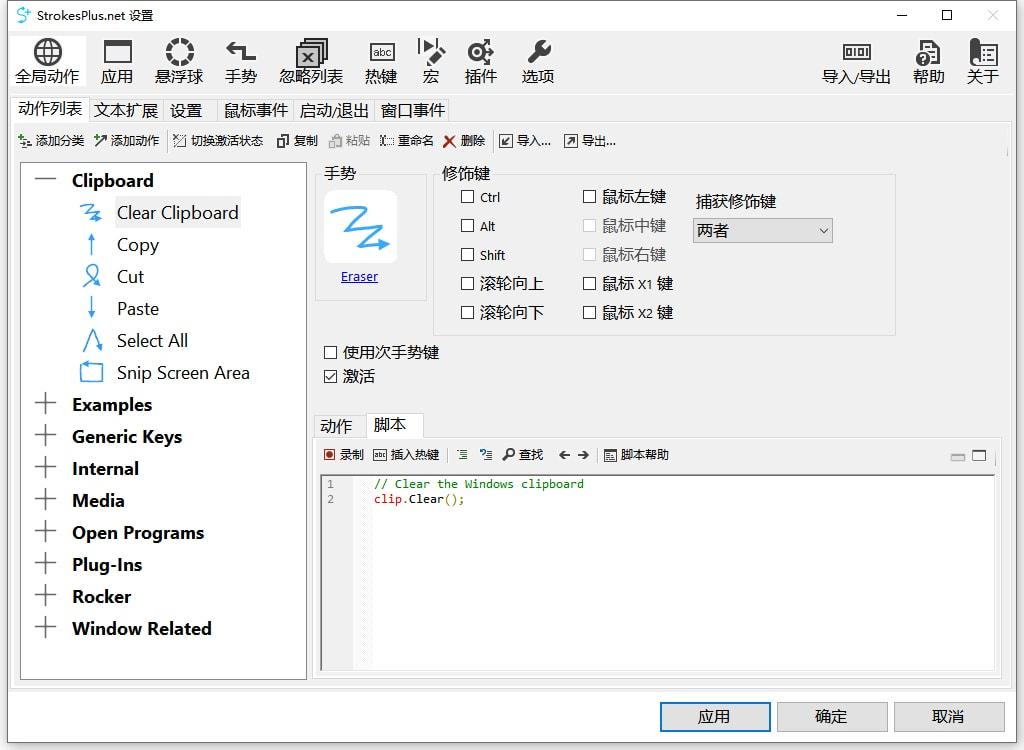The image size is (1024, 750).
Task: Collapse the Clipboard category in the tree
Action: (43, 180)
